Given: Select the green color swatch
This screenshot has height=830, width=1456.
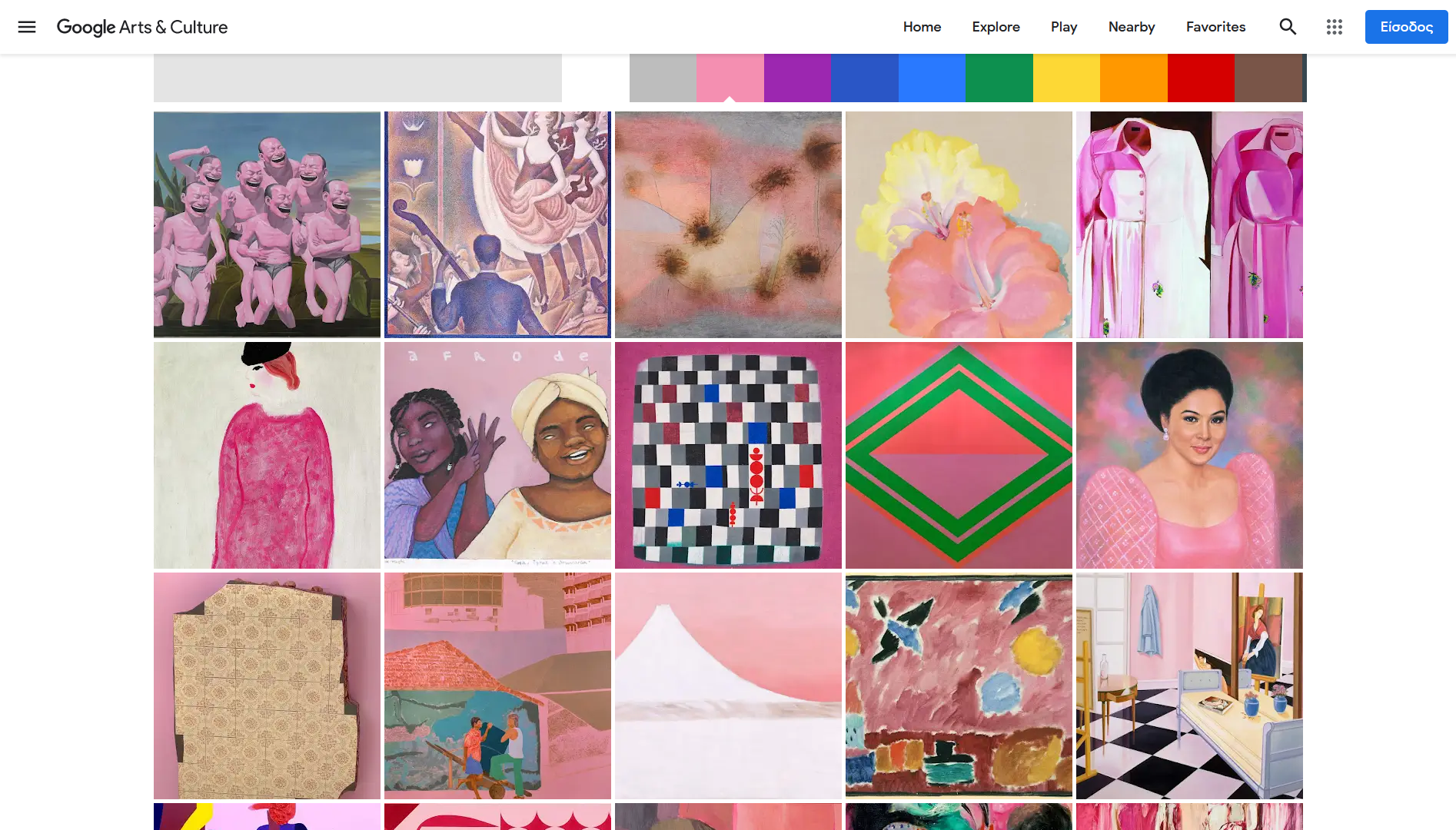Looking at the screenshot, I should coord(999,78).
